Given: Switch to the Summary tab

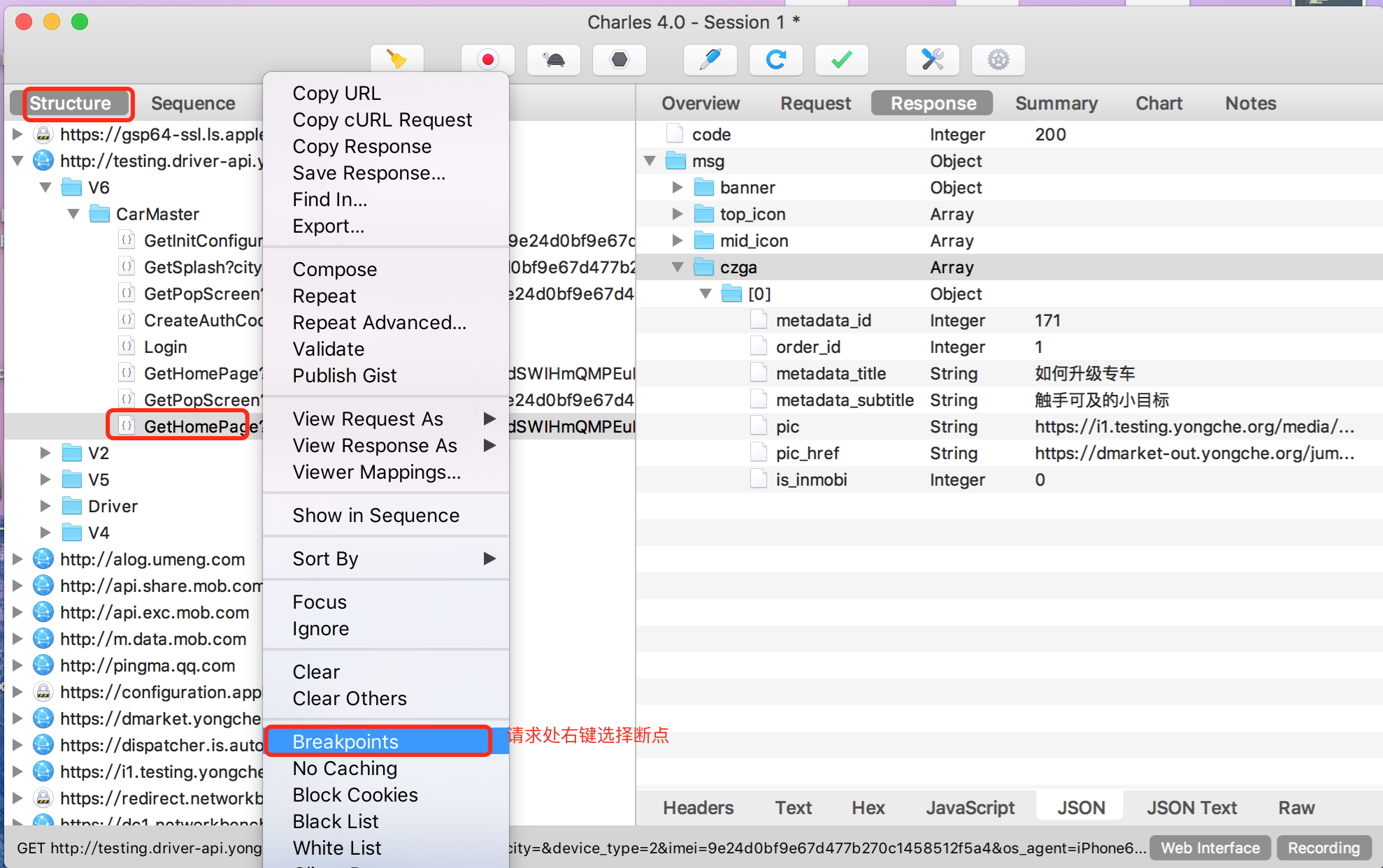Looking at the screenshot, I should [1056, 103].
